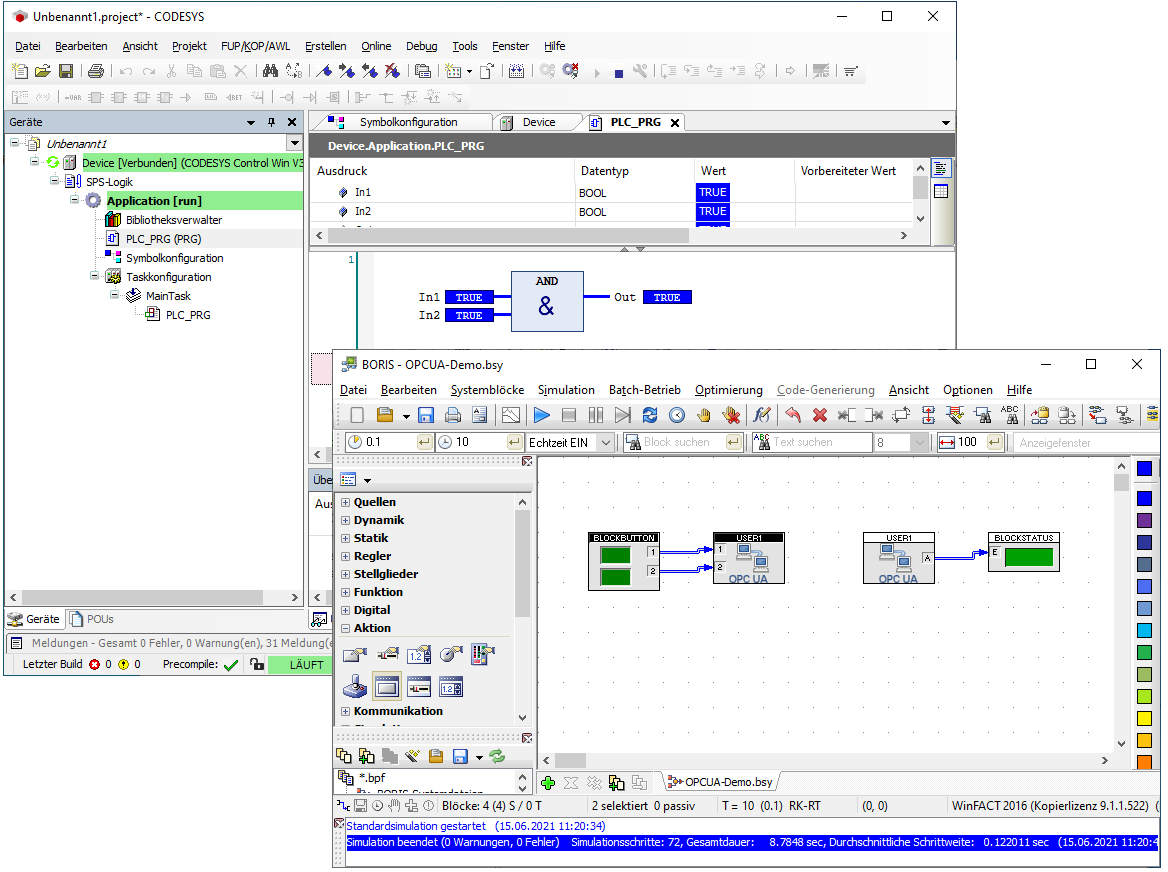The image size is (1168, 872).
Task: Step the BORIS simulation forward
Action: point(623,415)
